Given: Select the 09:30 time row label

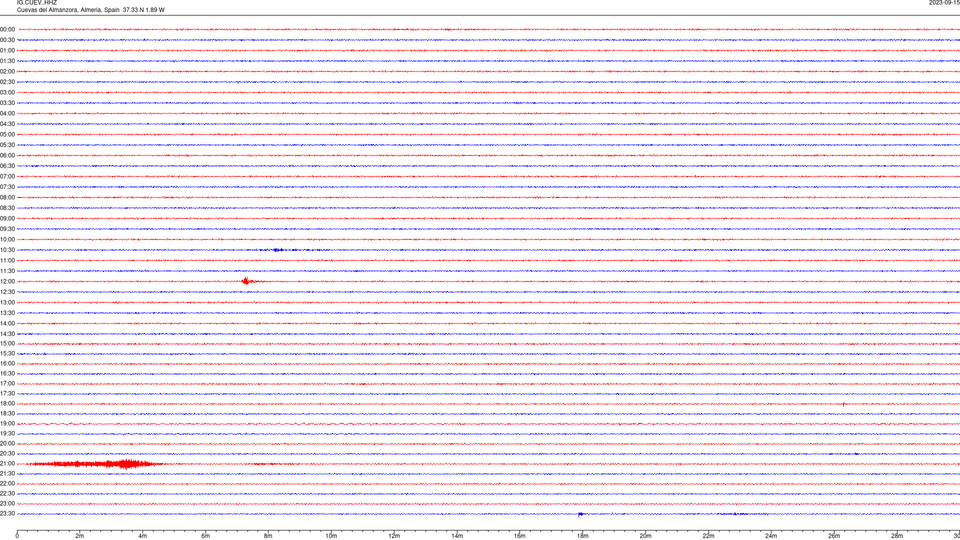Looking at the screenshot, I should (7, 229).
